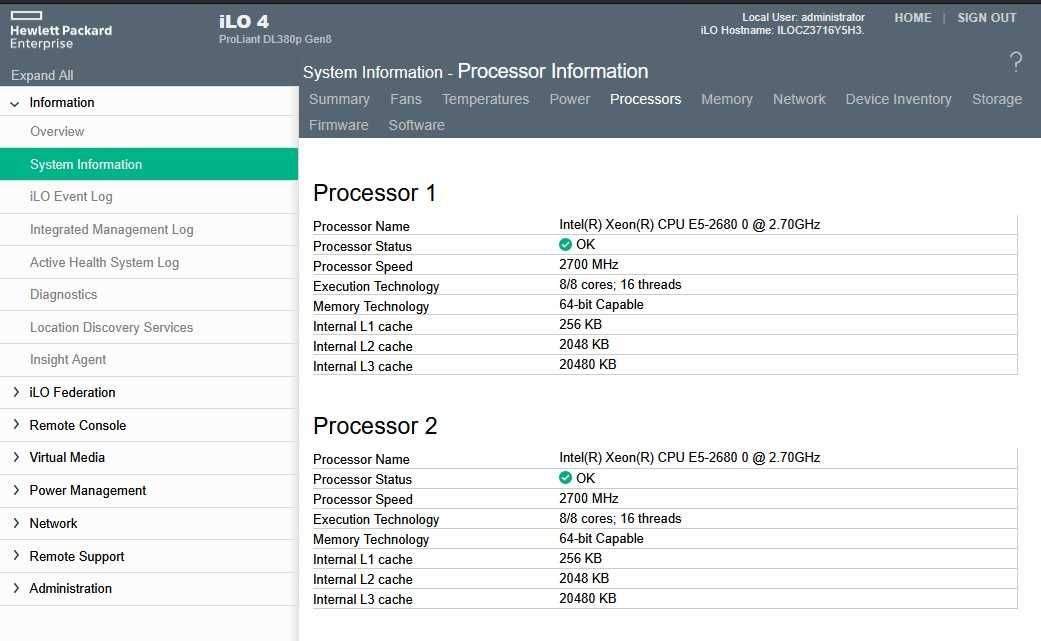Open the Integrated Management Log
1041x641 pixels.
coord(112,230)
